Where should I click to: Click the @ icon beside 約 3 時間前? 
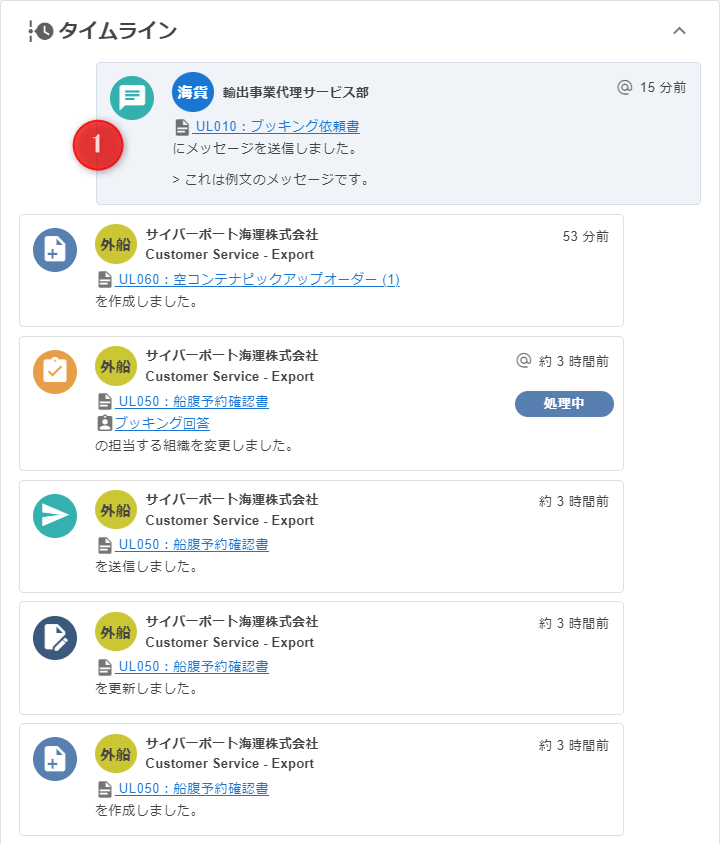coord(523,361)
